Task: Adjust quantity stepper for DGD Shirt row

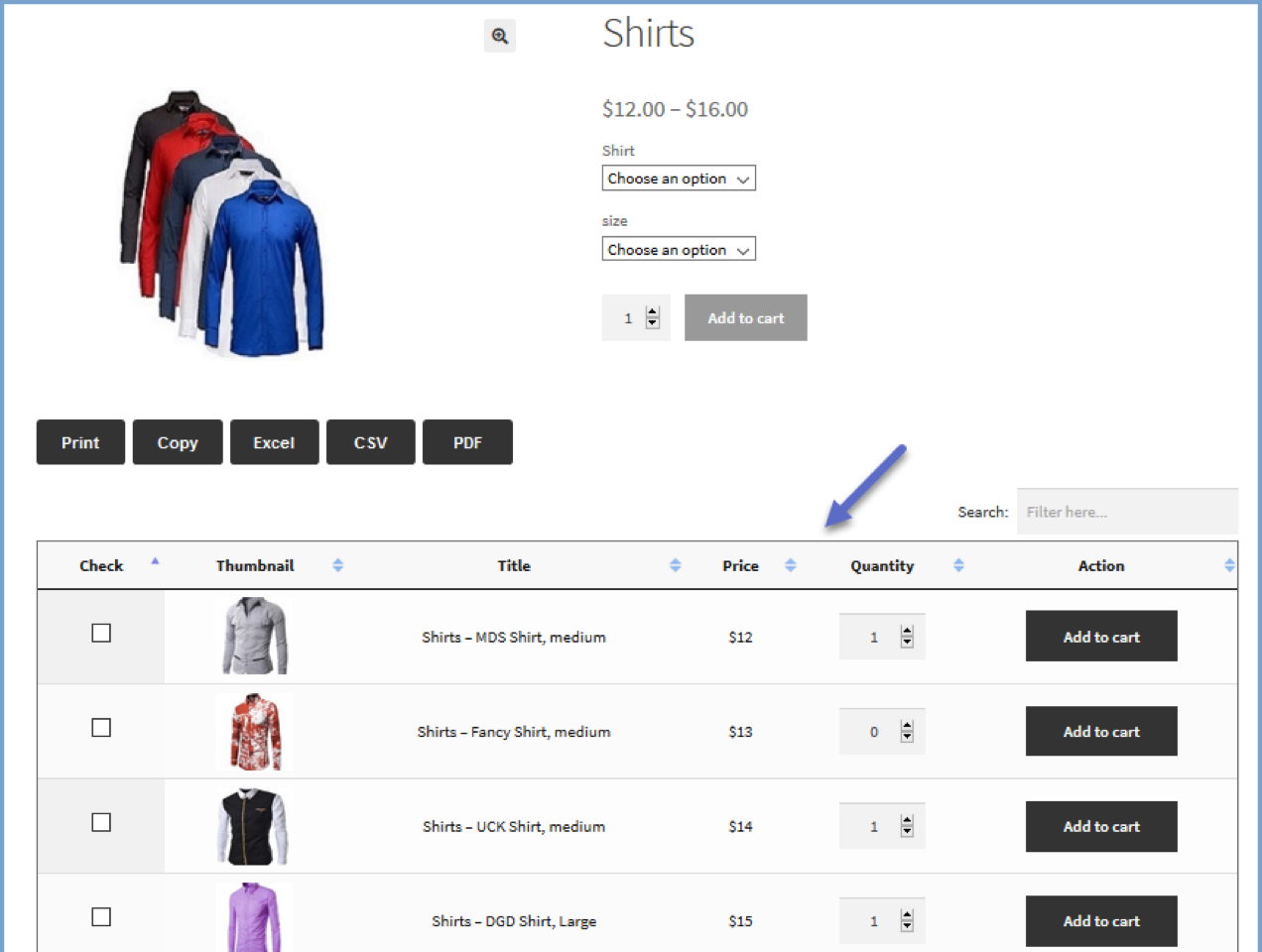Action: coord(907,921)
